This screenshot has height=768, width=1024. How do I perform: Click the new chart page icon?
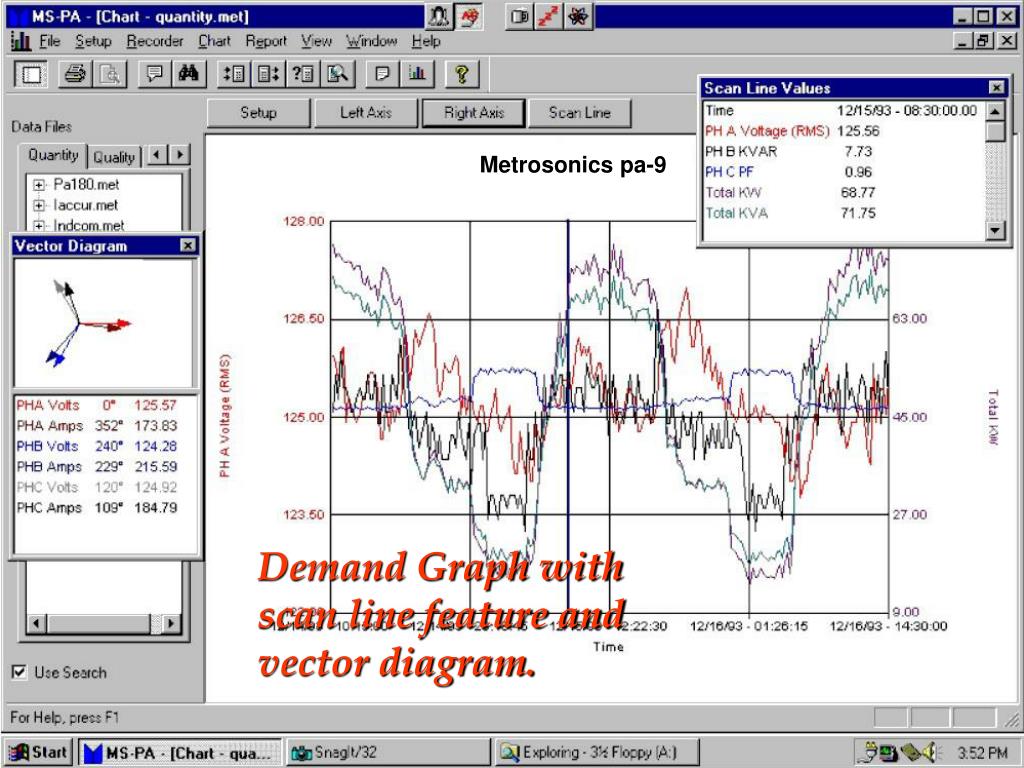pyautogui.click(x=31, y=74)
